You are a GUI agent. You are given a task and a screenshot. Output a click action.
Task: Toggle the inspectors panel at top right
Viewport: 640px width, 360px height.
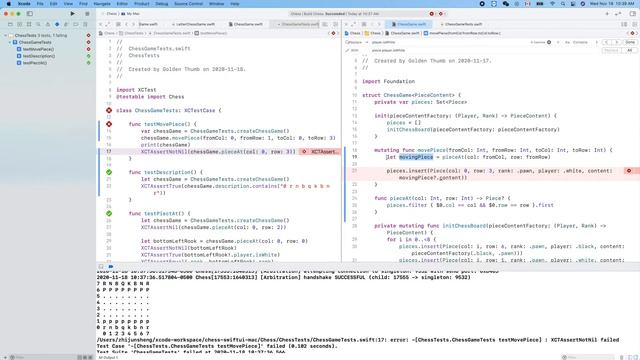632,14
